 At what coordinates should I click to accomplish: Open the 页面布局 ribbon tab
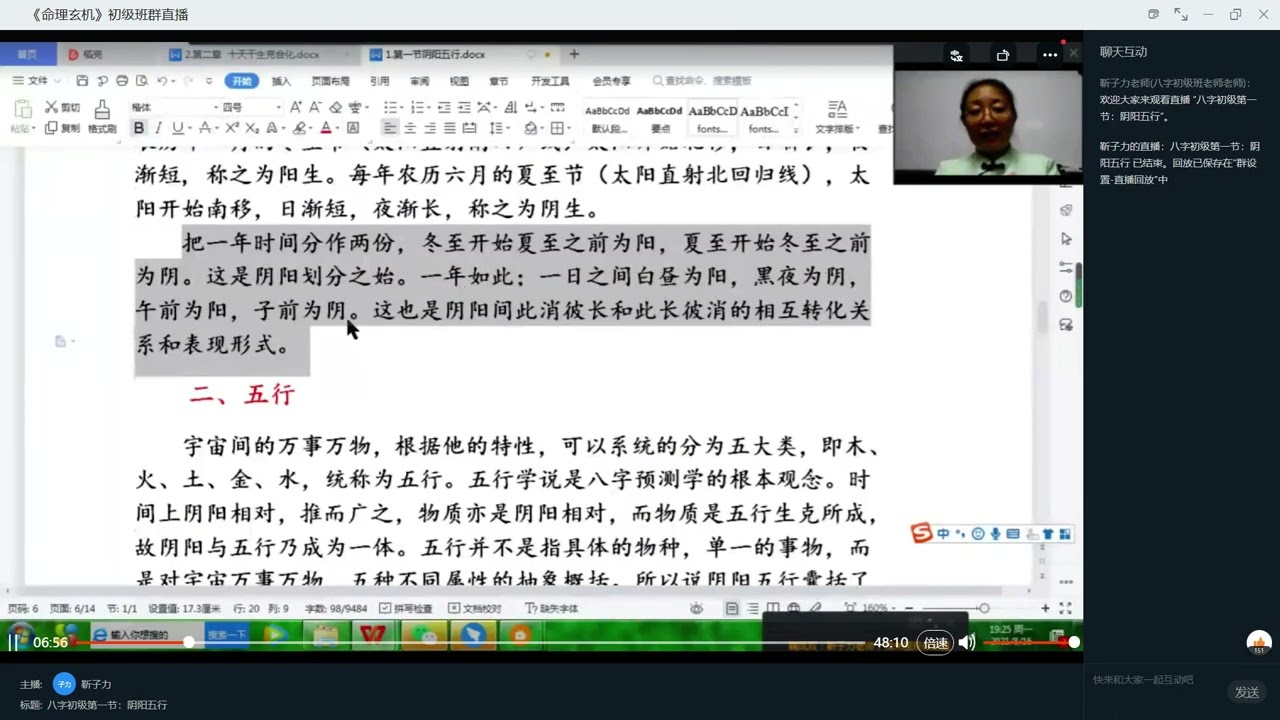coord(330,81)
